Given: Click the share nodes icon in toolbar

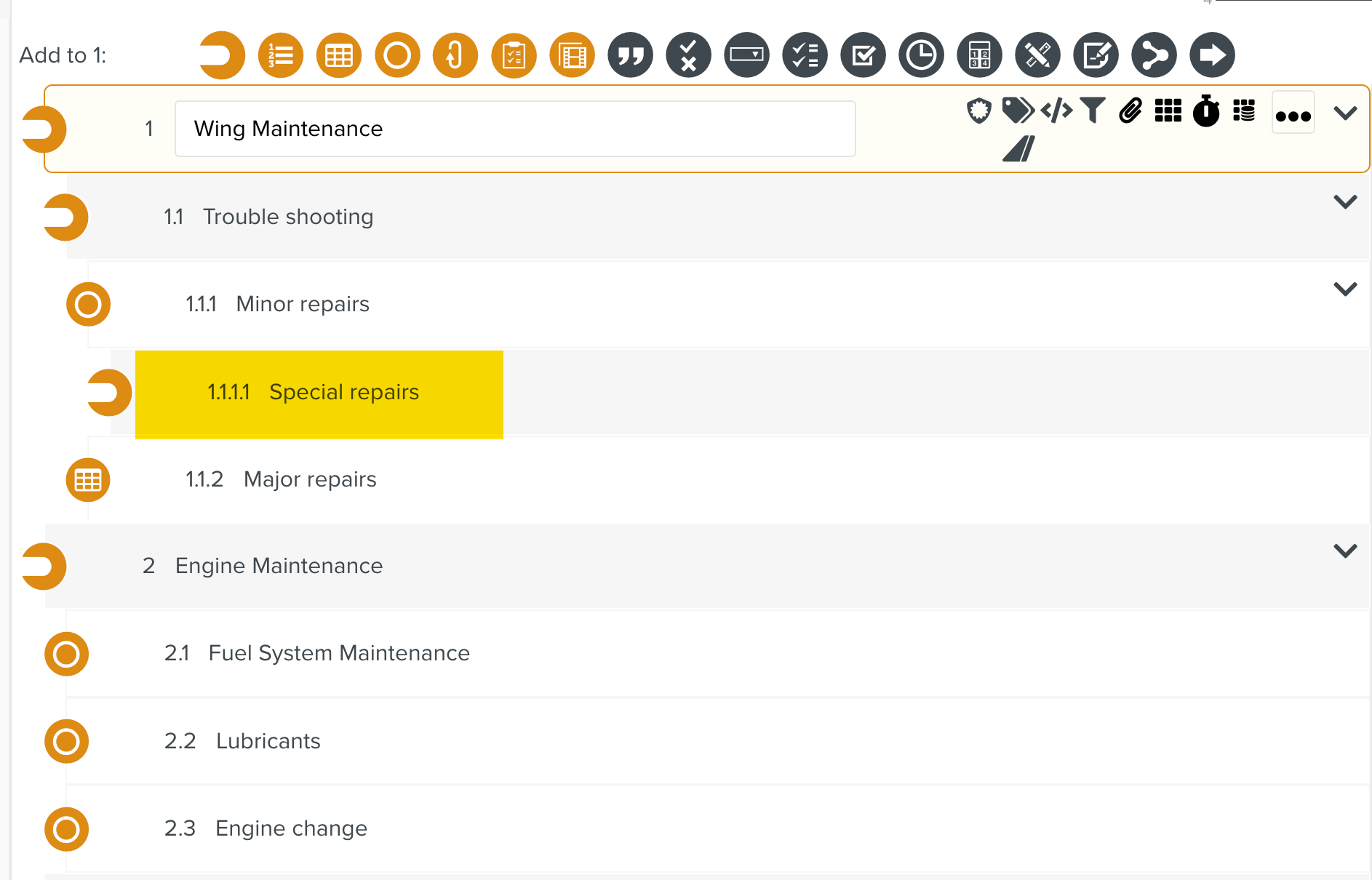Looking at the screenshot, I should [1154, 55].
